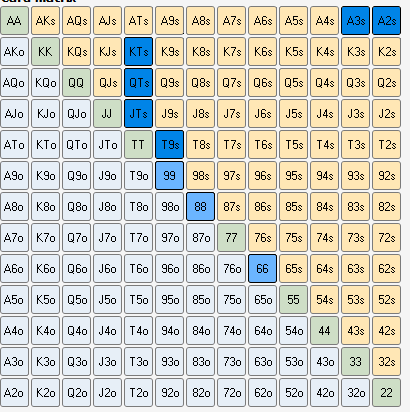Deselect the T9s suited connector
This screenshot has height=412, width=410.
click(x=169, y=145)
